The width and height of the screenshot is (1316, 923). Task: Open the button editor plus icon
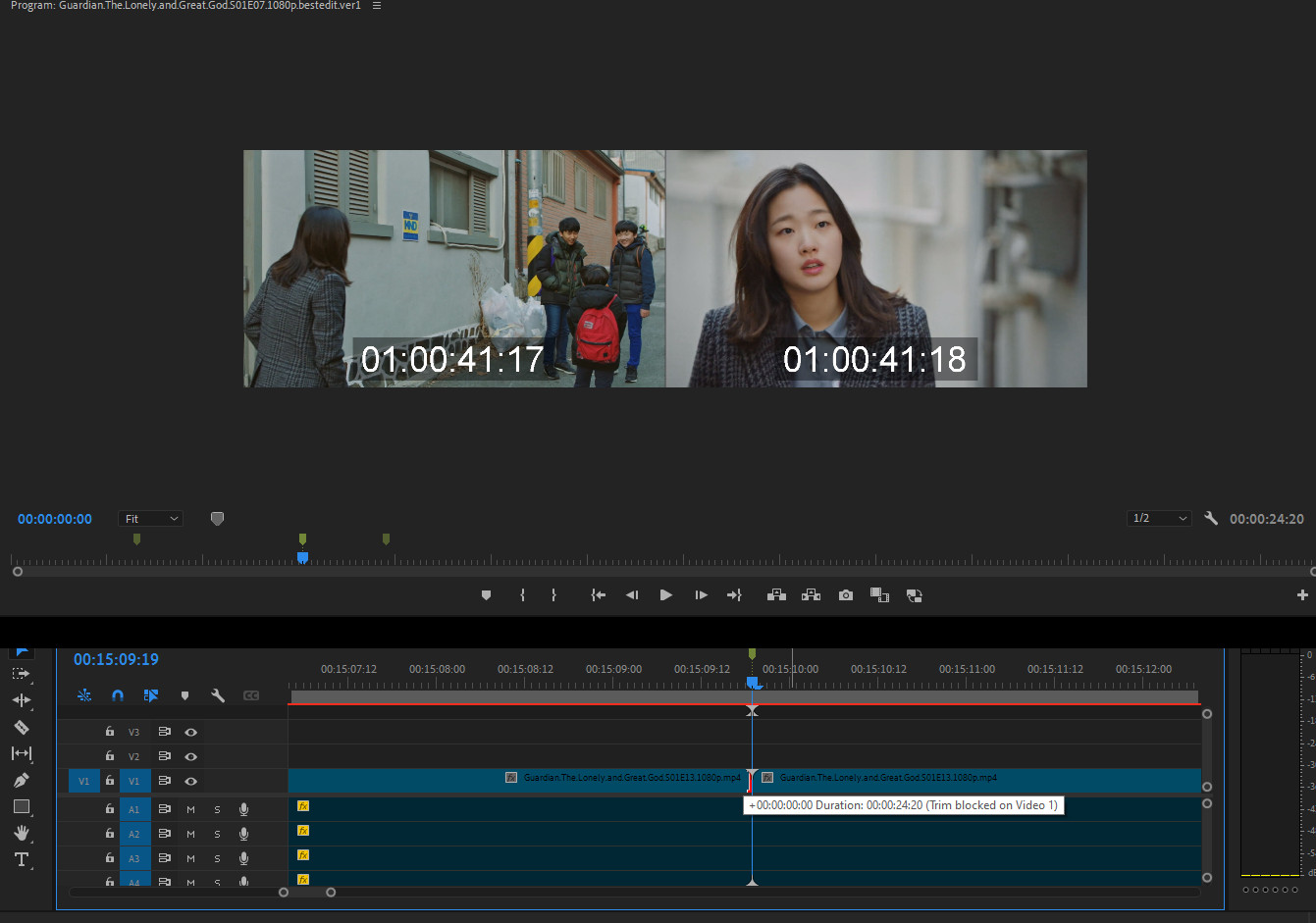coord(1302,595)
